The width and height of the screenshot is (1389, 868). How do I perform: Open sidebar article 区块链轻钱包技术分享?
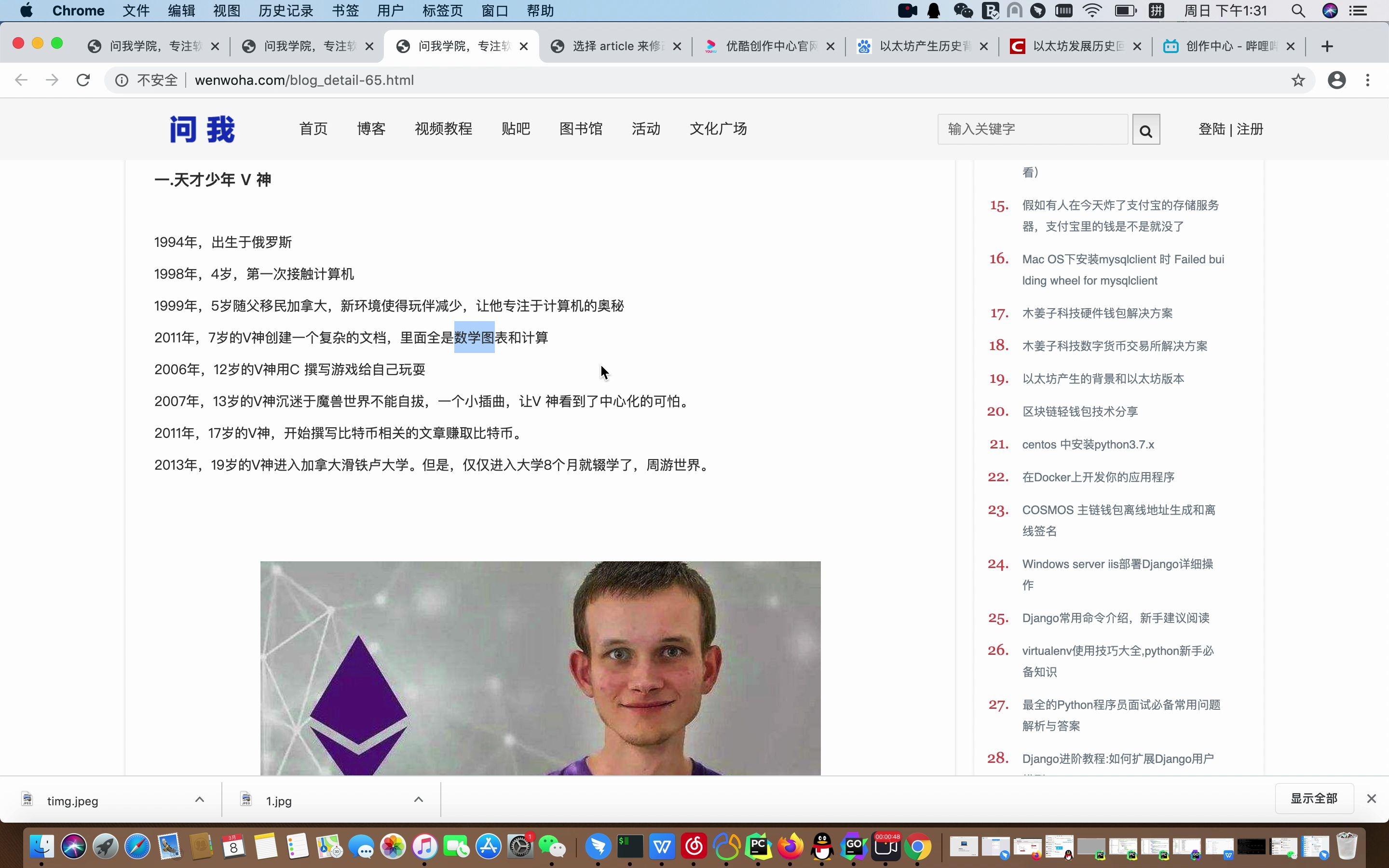(1080, 412)
